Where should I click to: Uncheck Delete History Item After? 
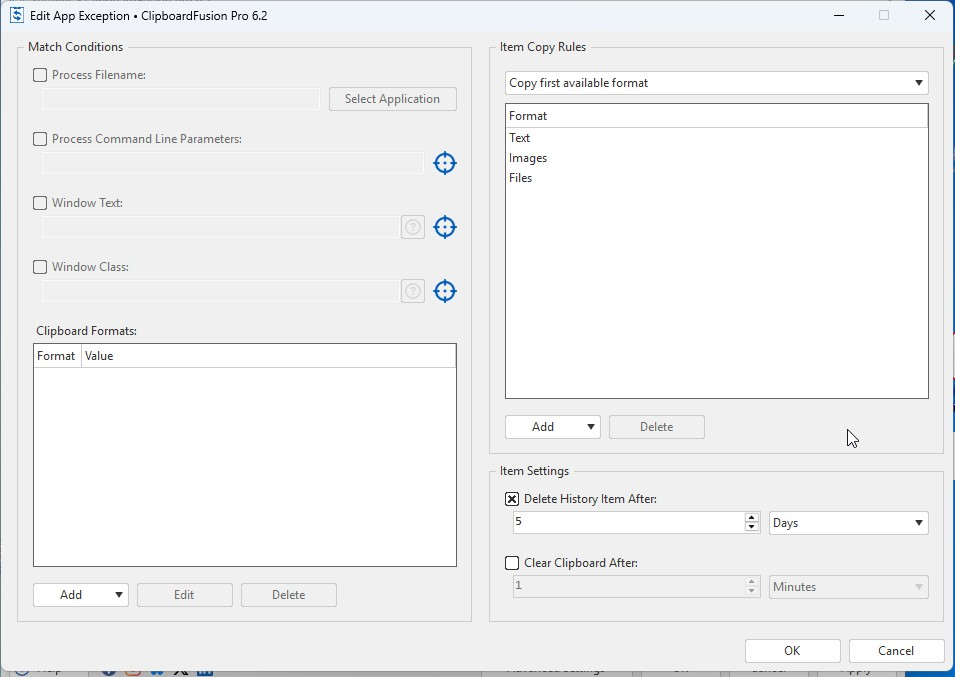point(512,499)
